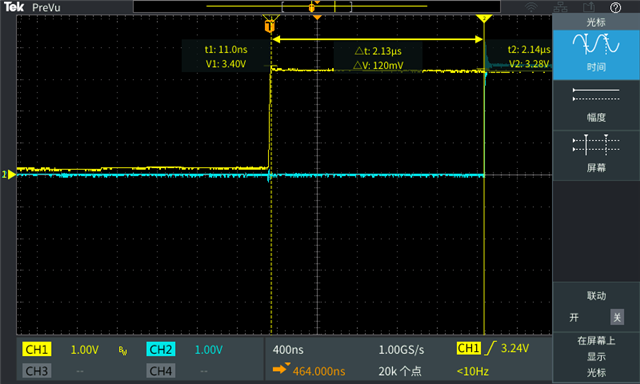Open the CH2 1.00V vertical scale

(x=209, y=350)
